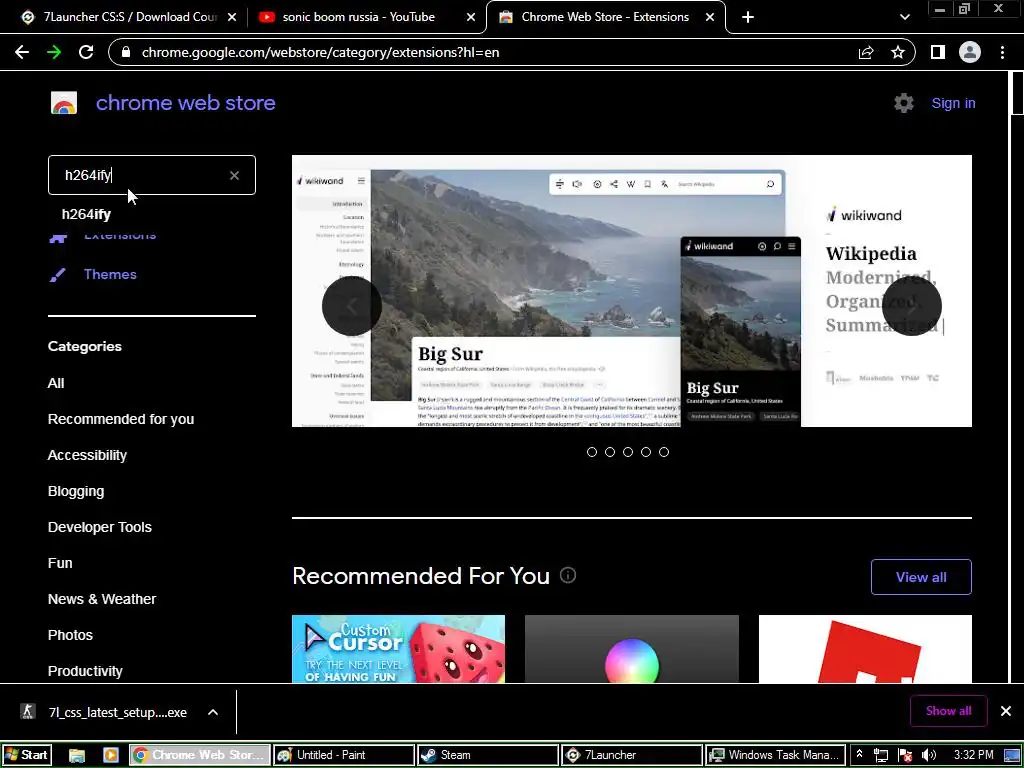The width and height of the screenshot is (1024, 768).
Task: Click the site lock icon in address bar
Action: 126,52
